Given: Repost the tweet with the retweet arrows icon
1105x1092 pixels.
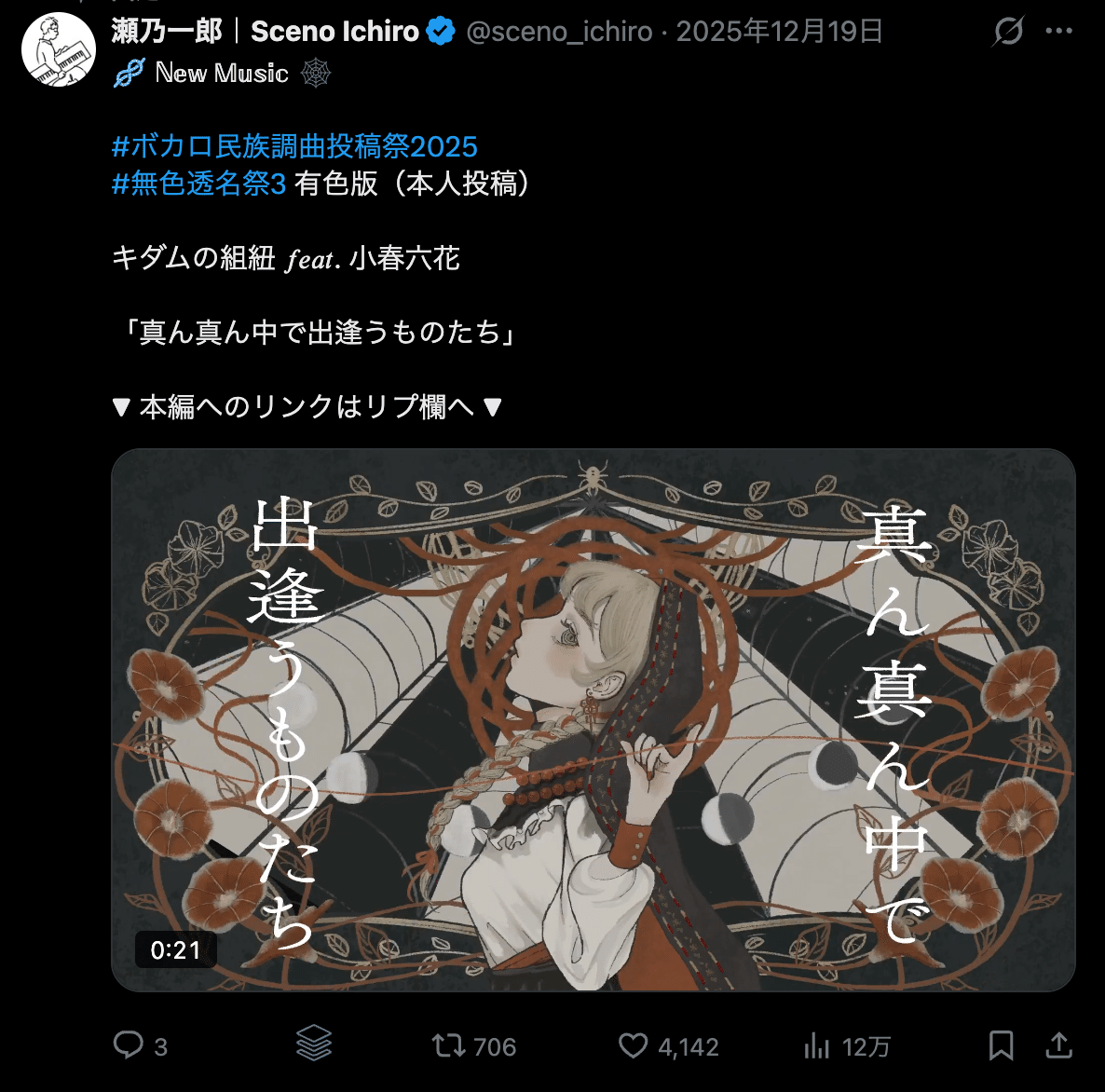Looking at the screenshot, I should 449,1045.
